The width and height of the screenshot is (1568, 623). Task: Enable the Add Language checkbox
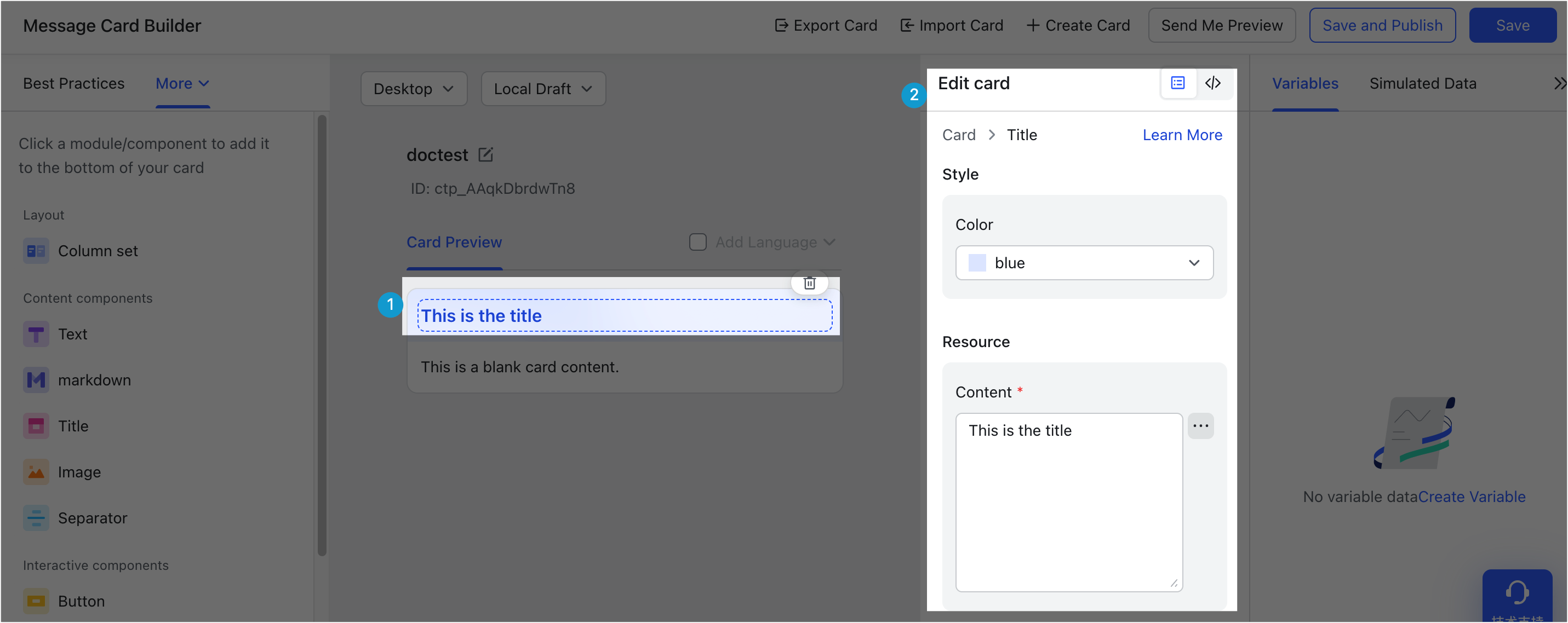[697, 242]
